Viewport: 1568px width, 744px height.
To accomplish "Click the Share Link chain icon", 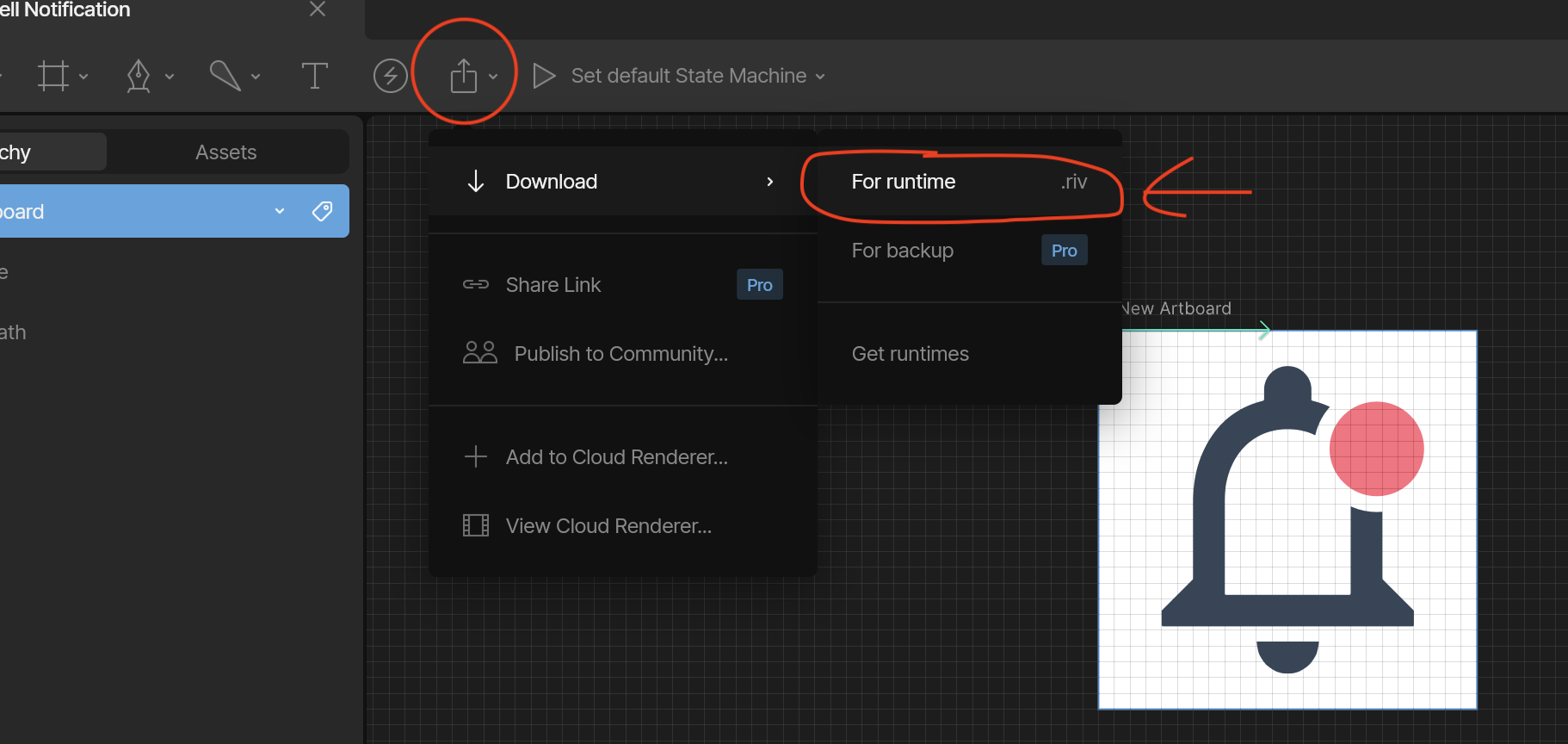I will point(476,284).
